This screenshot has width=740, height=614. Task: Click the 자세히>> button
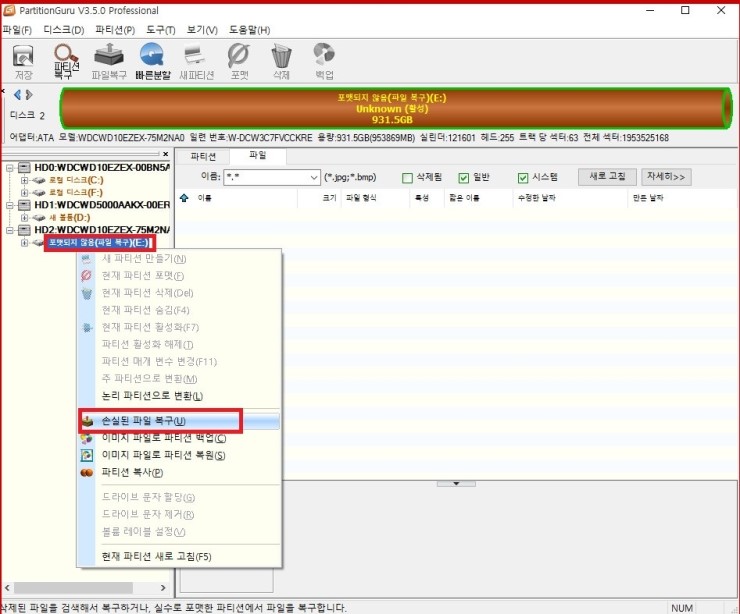666,177
